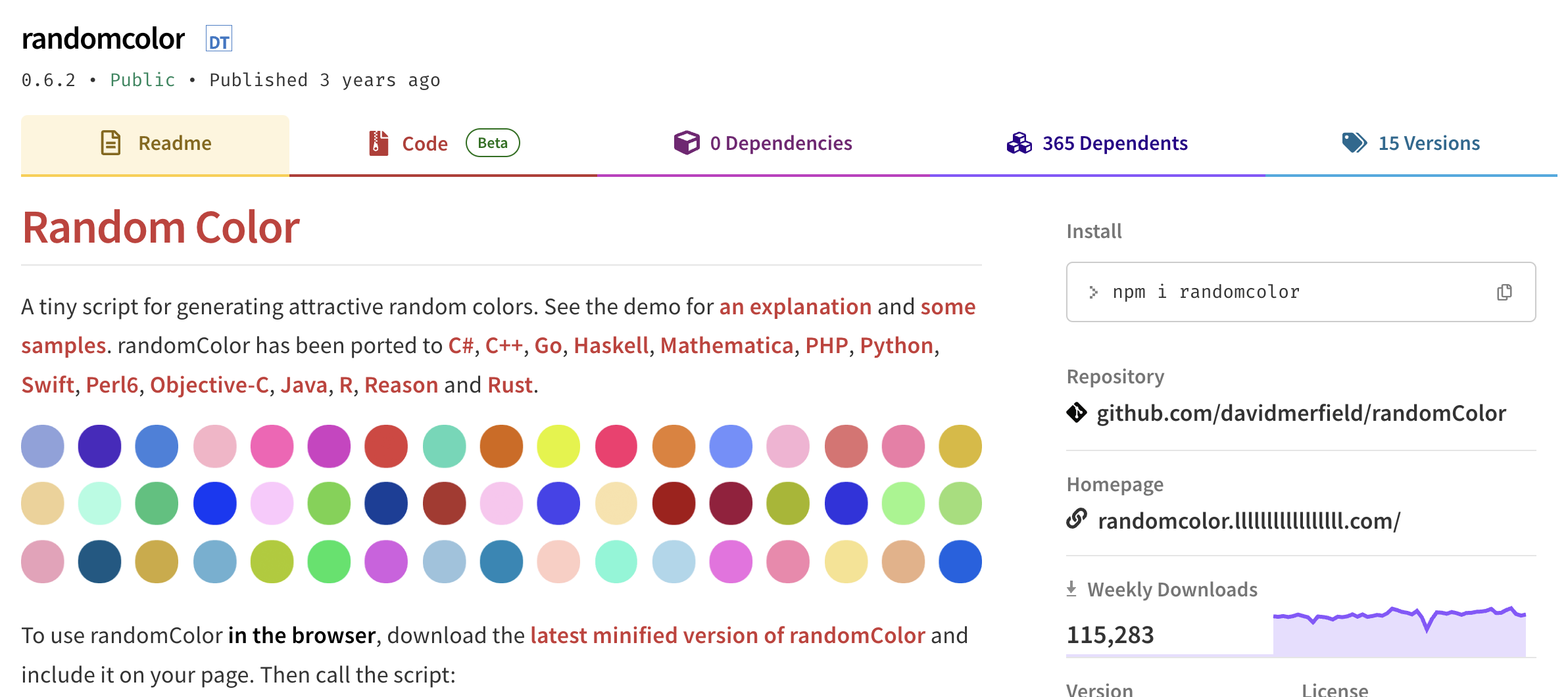
Task: Open the 0 Dependencies tab
Action: (764, 145)
